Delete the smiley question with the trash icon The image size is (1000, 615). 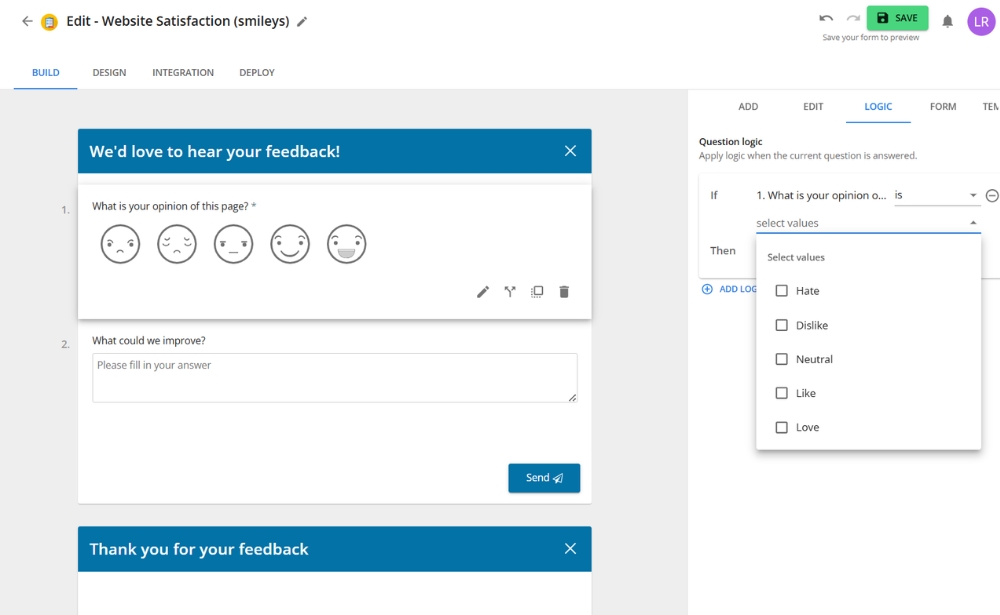(564, 291)
